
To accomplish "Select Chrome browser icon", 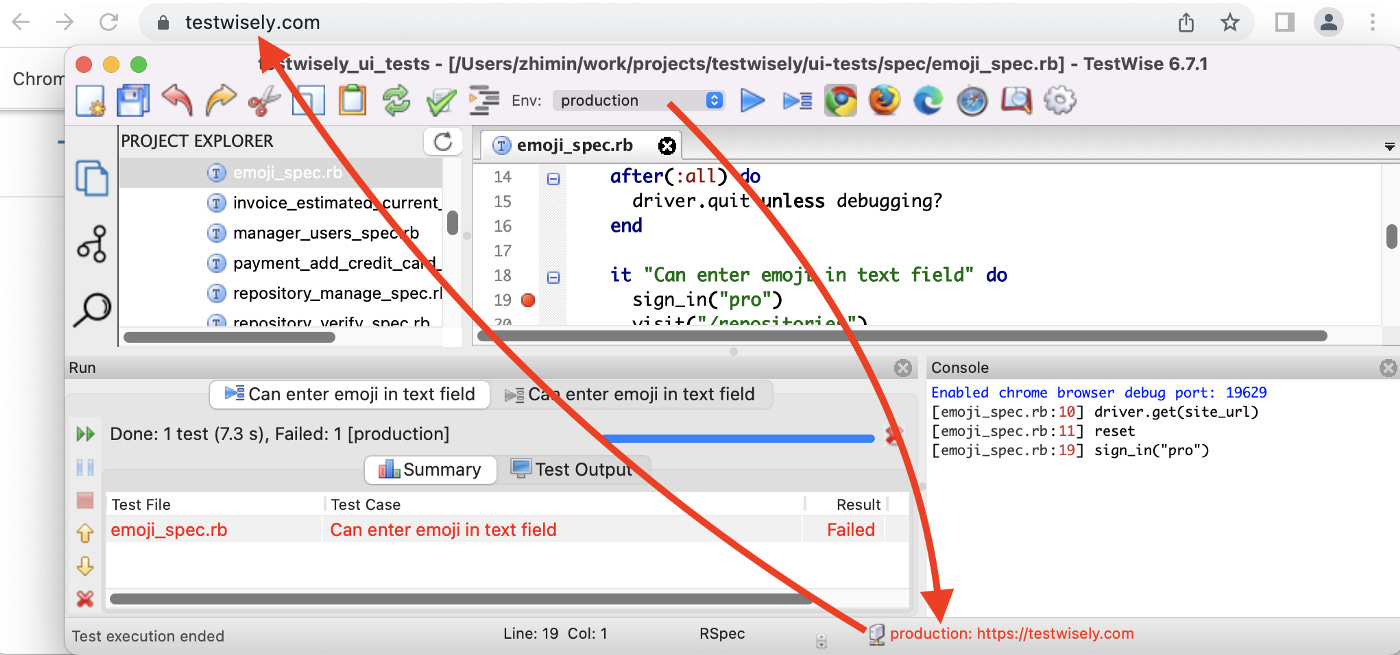I will point(840,100).
